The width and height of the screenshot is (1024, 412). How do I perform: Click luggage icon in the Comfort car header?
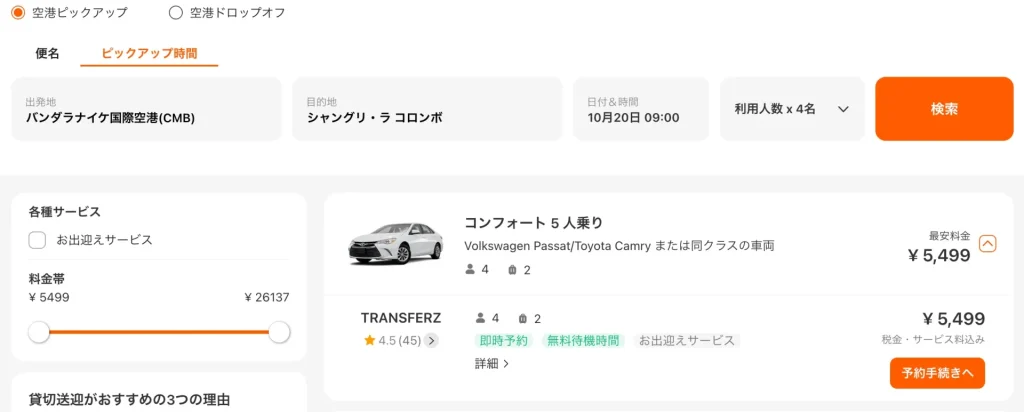[512, 270]
